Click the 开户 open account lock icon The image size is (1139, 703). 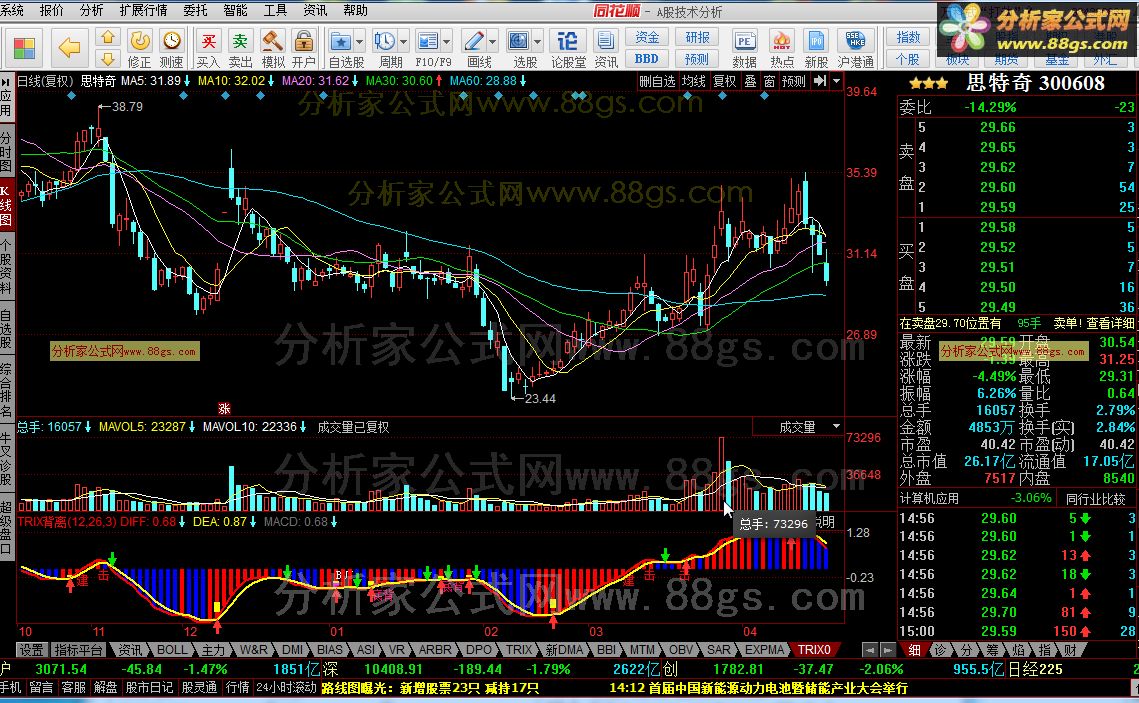tap(304, 48)
